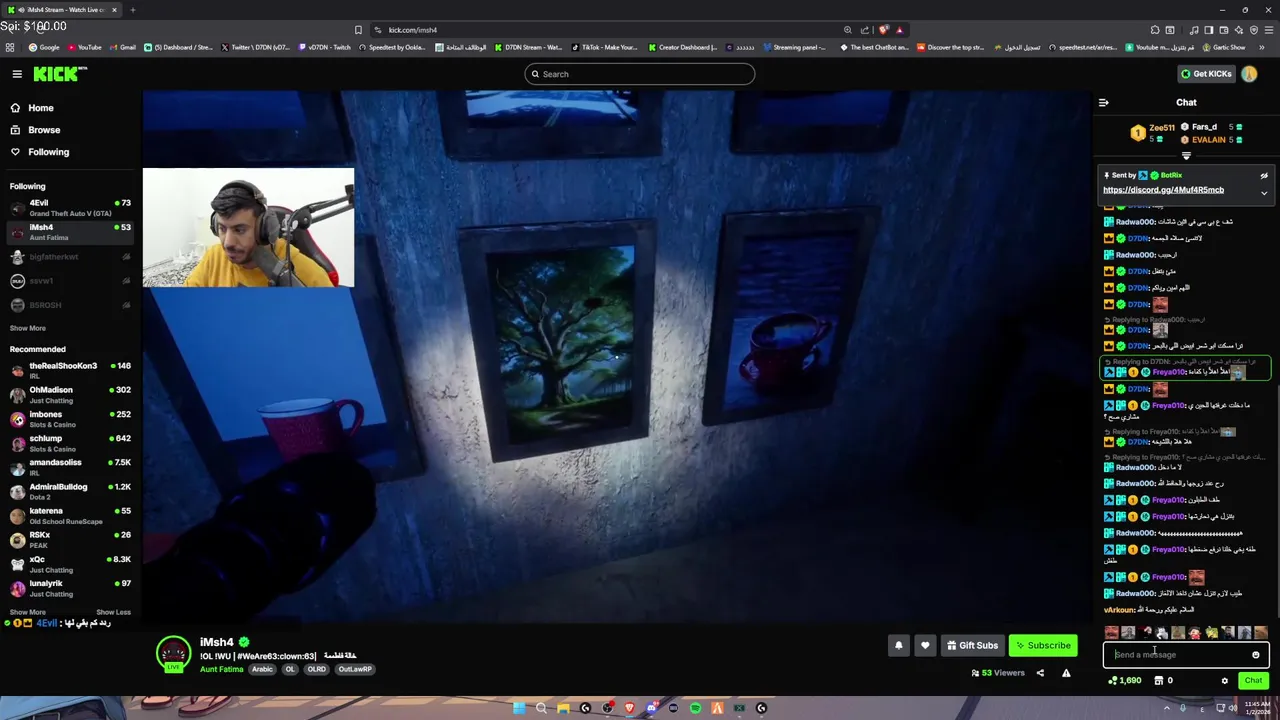1280x720 pixels.
Task: Click the stream video player
Action: tap(617, 357)
